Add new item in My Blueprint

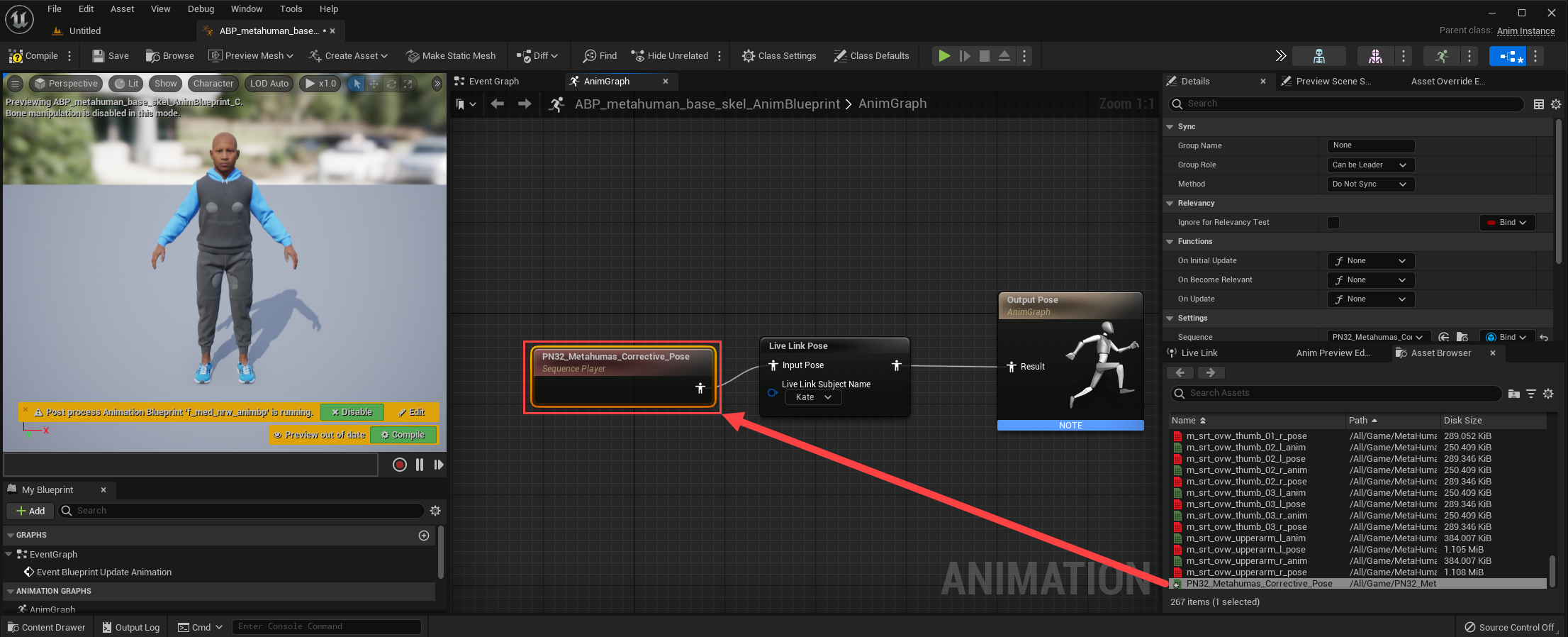pyautogui.click(x=30, y=511)
